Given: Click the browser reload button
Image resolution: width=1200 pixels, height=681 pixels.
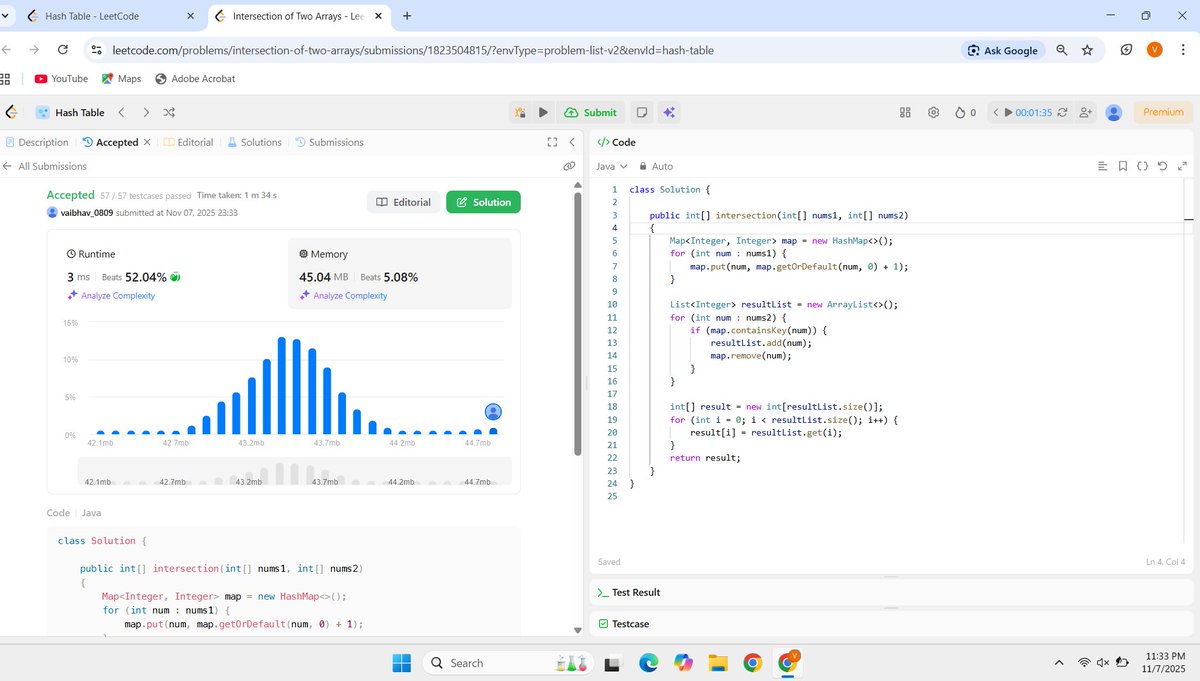Looking at the screenshot, I should click(62, 50).
